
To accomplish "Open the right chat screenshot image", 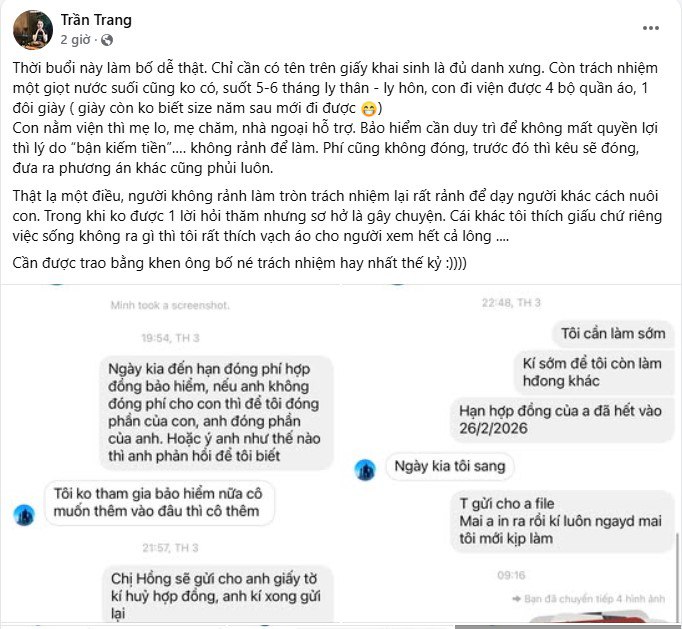I will (512, 455).
